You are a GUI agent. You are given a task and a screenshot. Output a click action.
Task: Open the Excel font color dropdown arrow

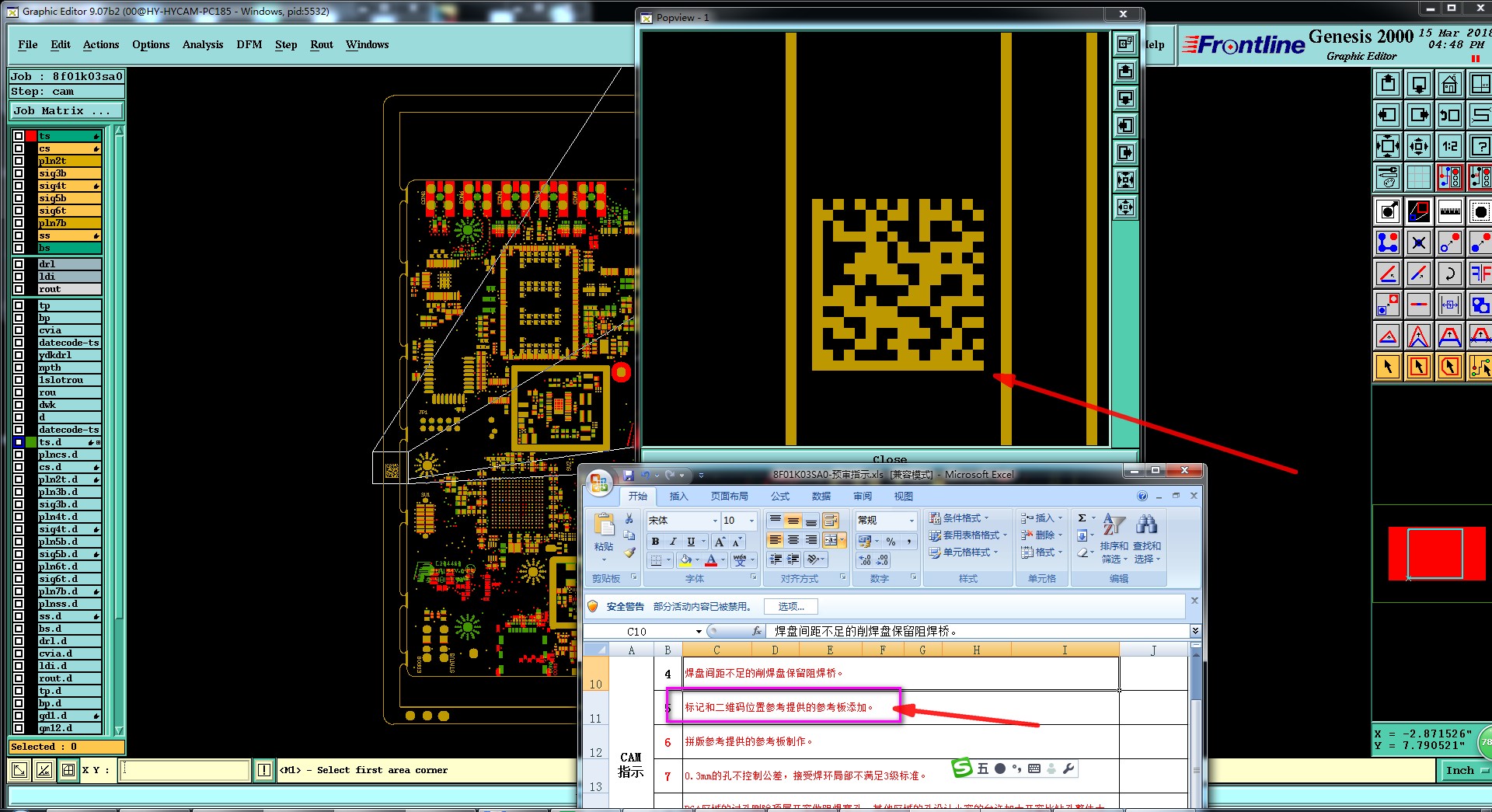coord(723,560)
